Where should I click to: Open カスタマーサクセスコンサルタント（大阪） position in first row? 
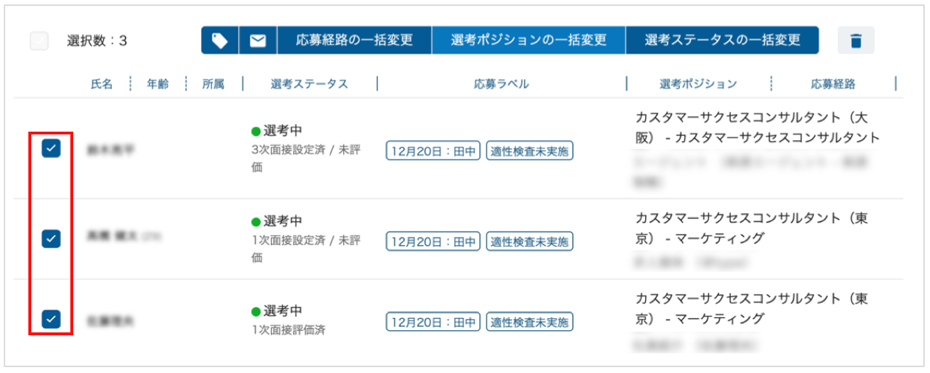point(757,126)
